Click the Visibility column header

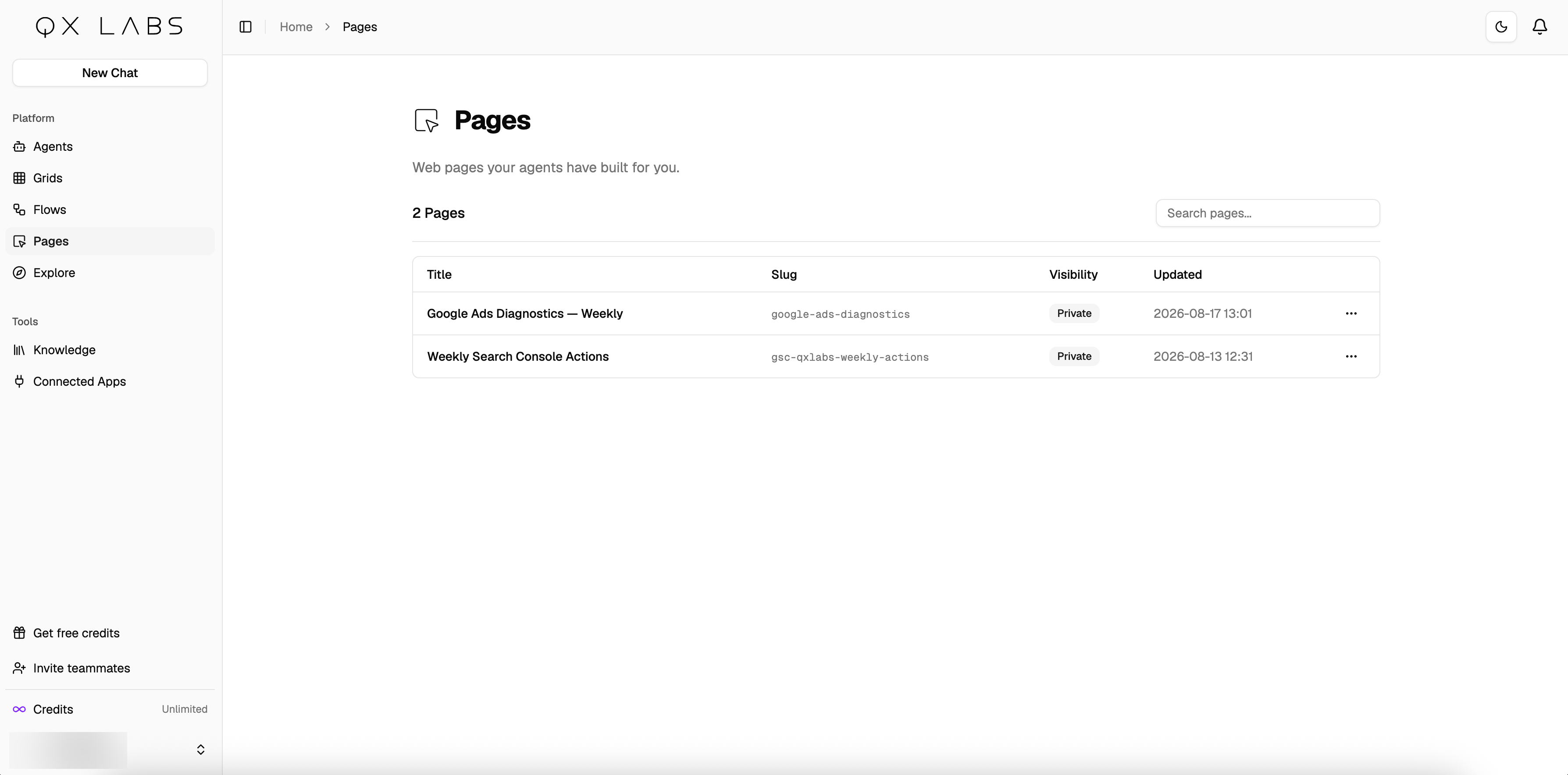click(1073, 274)
